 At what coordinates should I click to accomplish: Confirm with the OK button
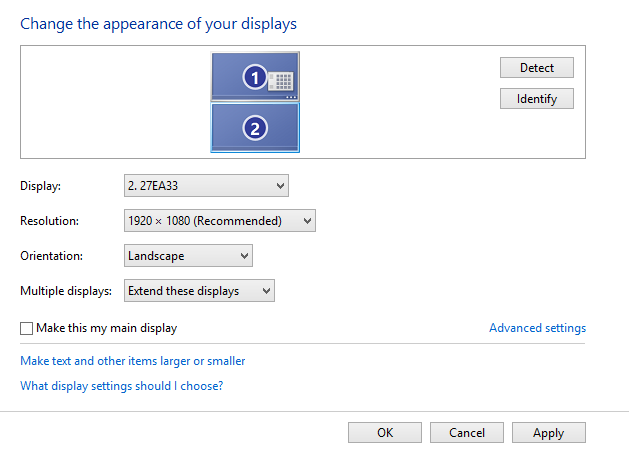385,433
